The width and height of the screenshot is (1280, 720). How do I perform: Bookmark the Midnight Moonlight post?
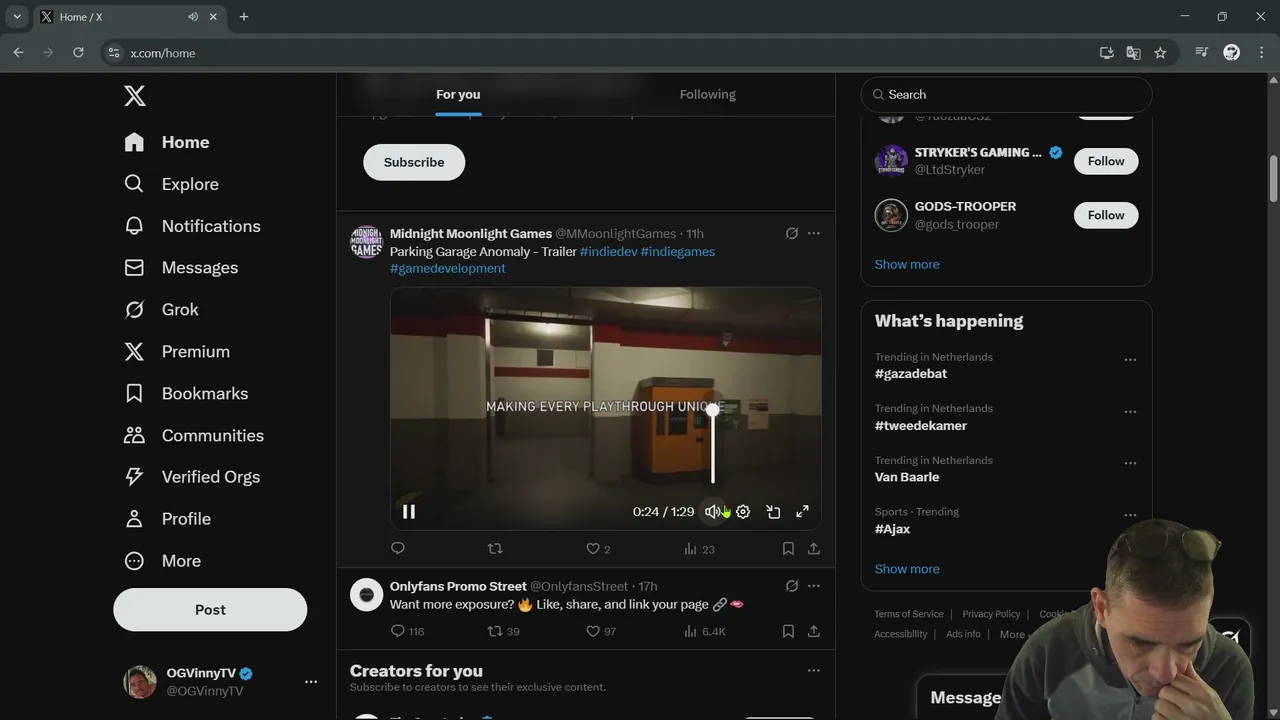click(x=788, y=549)
